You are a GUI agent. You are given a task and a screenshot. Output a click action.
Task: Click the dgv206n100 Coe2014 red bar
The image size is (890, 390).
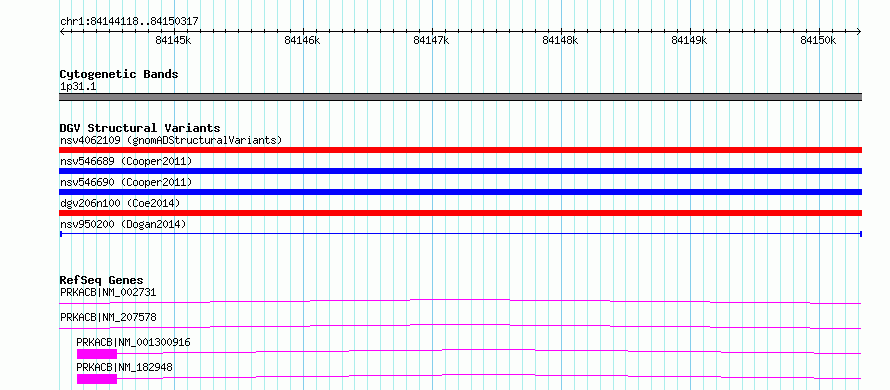tap(460, 213)
